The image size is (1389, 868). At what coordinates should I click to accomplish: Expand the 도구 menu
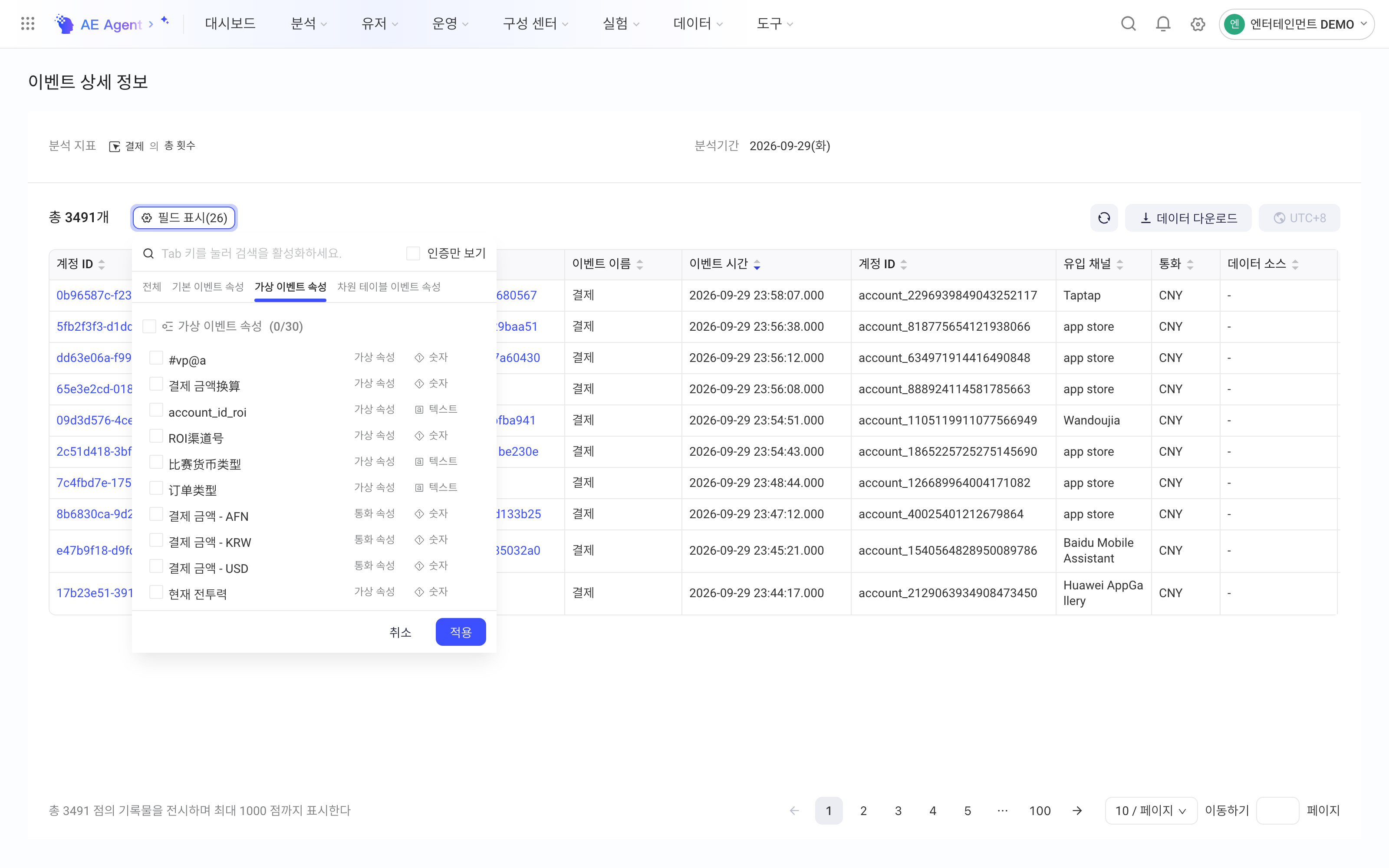[x=774, y=23]
